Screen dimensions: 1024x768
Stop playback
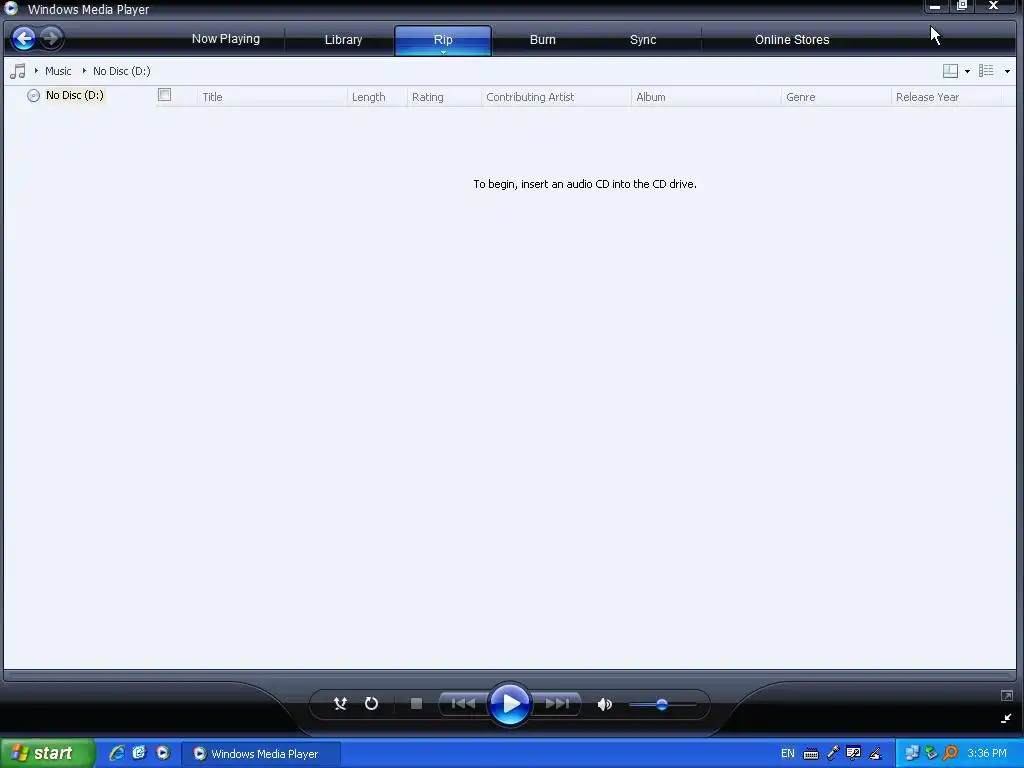(x=416, y=703)
